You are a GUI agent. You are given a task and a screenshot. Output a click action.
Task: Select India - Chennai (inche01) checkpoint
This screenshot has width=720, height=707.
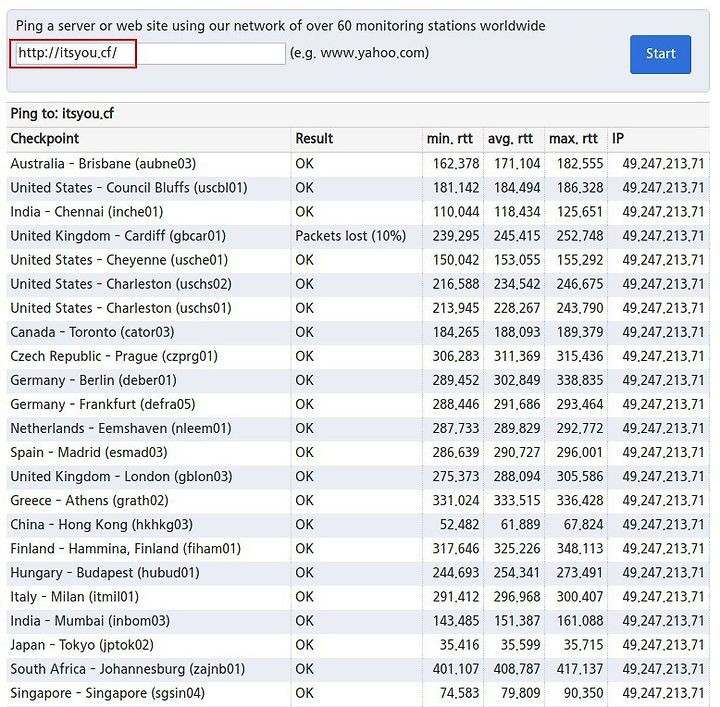pos(87,212)
